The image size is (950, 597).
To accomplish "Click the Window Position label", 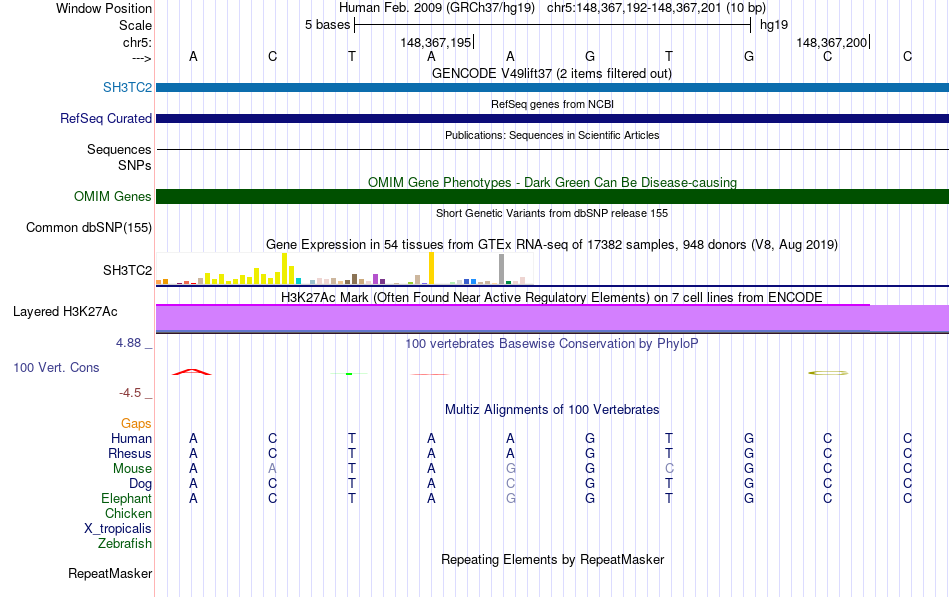I will coord(104,8).
